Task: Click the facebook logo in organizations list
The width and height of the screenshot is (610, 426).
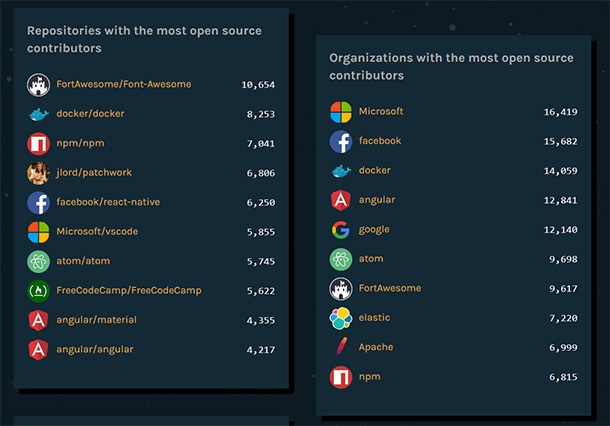Action: [341, 141]
